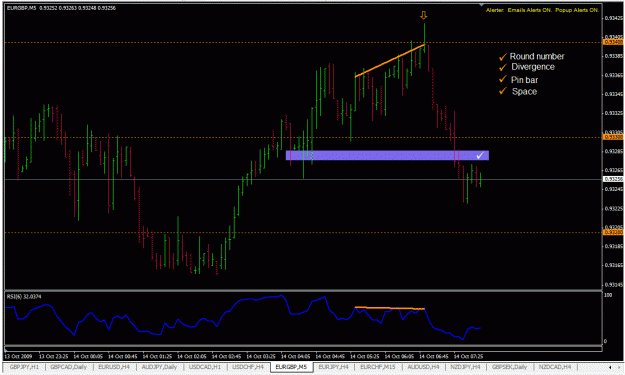The width and height of the screenshot is (625, 375).
Task: Click the active EURGBP,M5 tab
Action: [291, 367]
